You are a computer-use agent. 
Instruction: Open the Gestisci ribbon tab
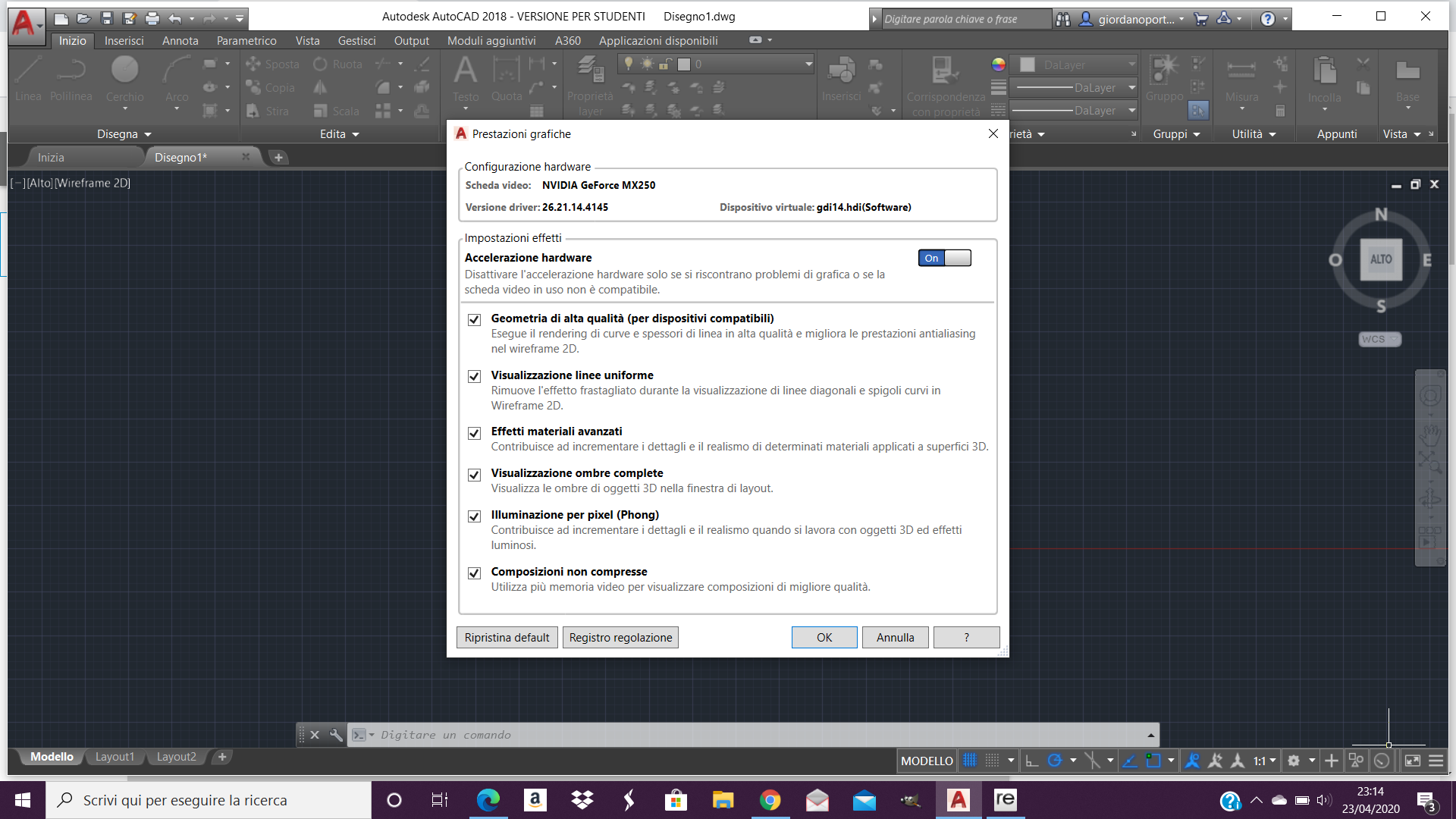356,41
